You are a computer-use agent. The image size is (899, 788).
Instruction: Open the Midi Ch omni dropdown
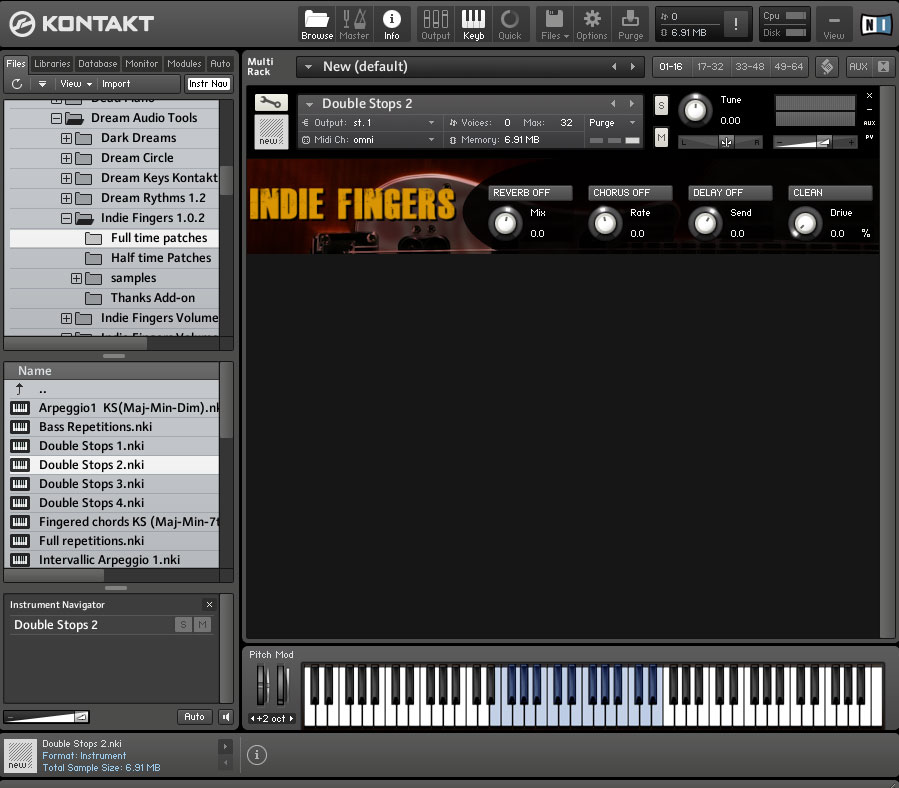370,140
